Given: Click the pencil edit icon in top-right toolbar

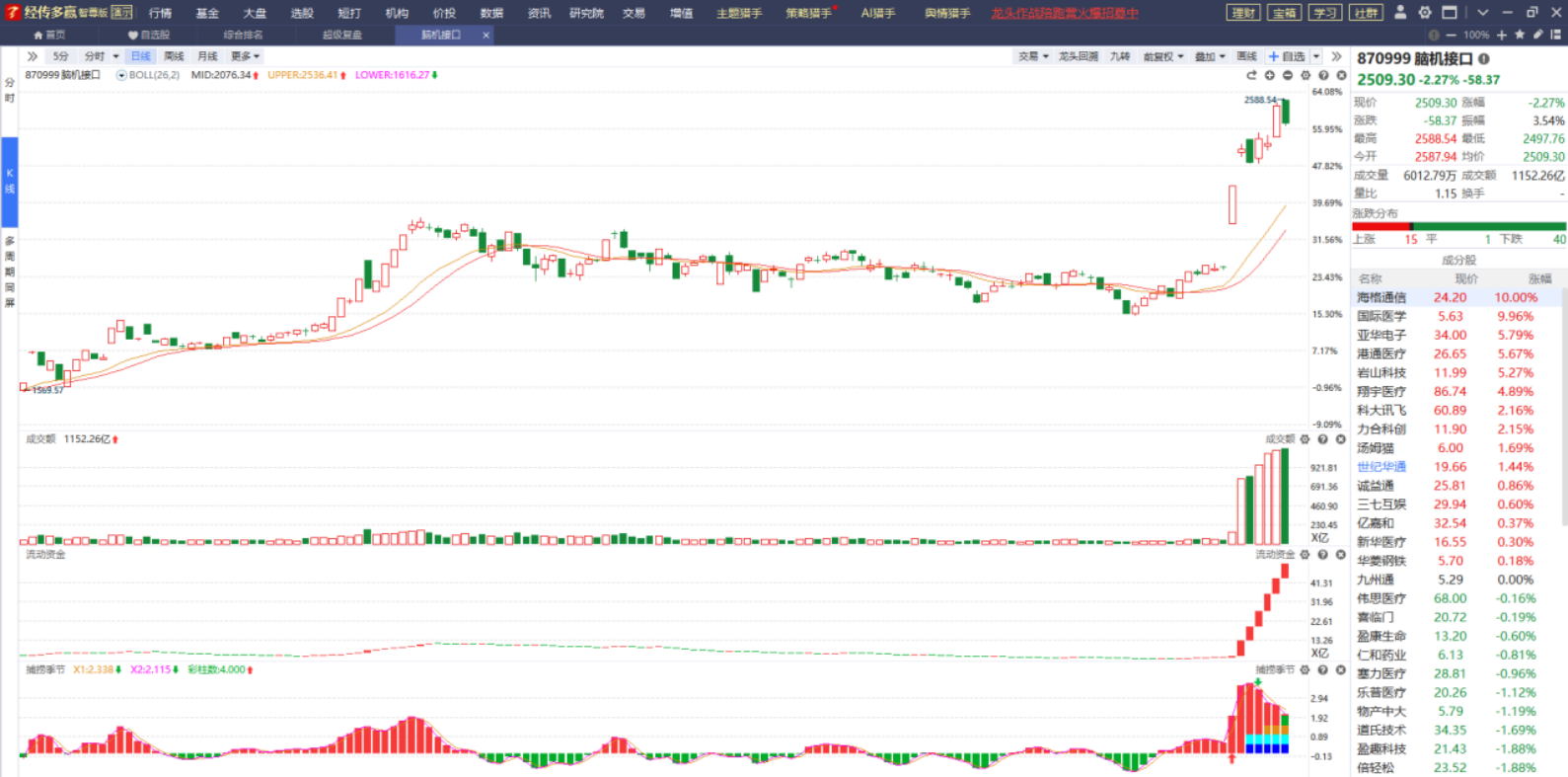Looking at the screenshot, I should 1537,35.
